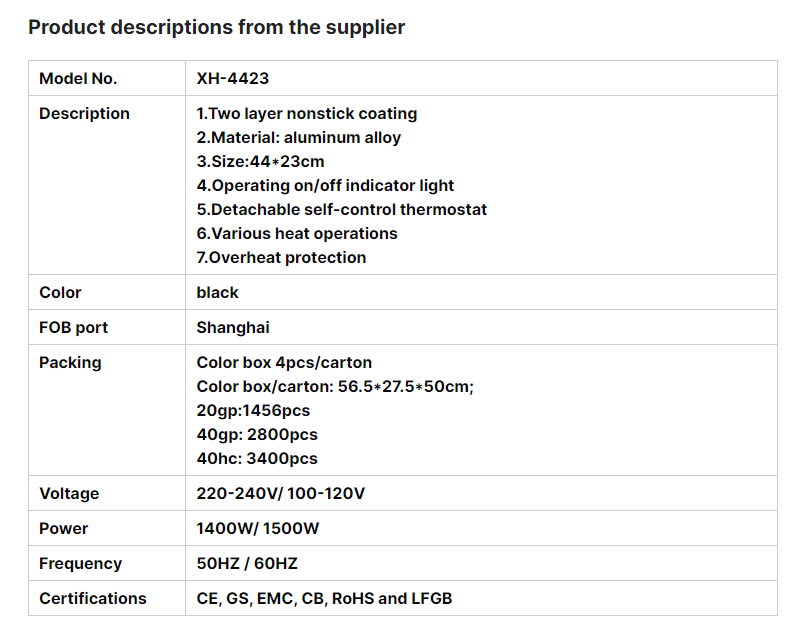Click the Certifications value 'CE, GS, EMC...'
The width and height of the screenshot is (795, 638).
324,598
